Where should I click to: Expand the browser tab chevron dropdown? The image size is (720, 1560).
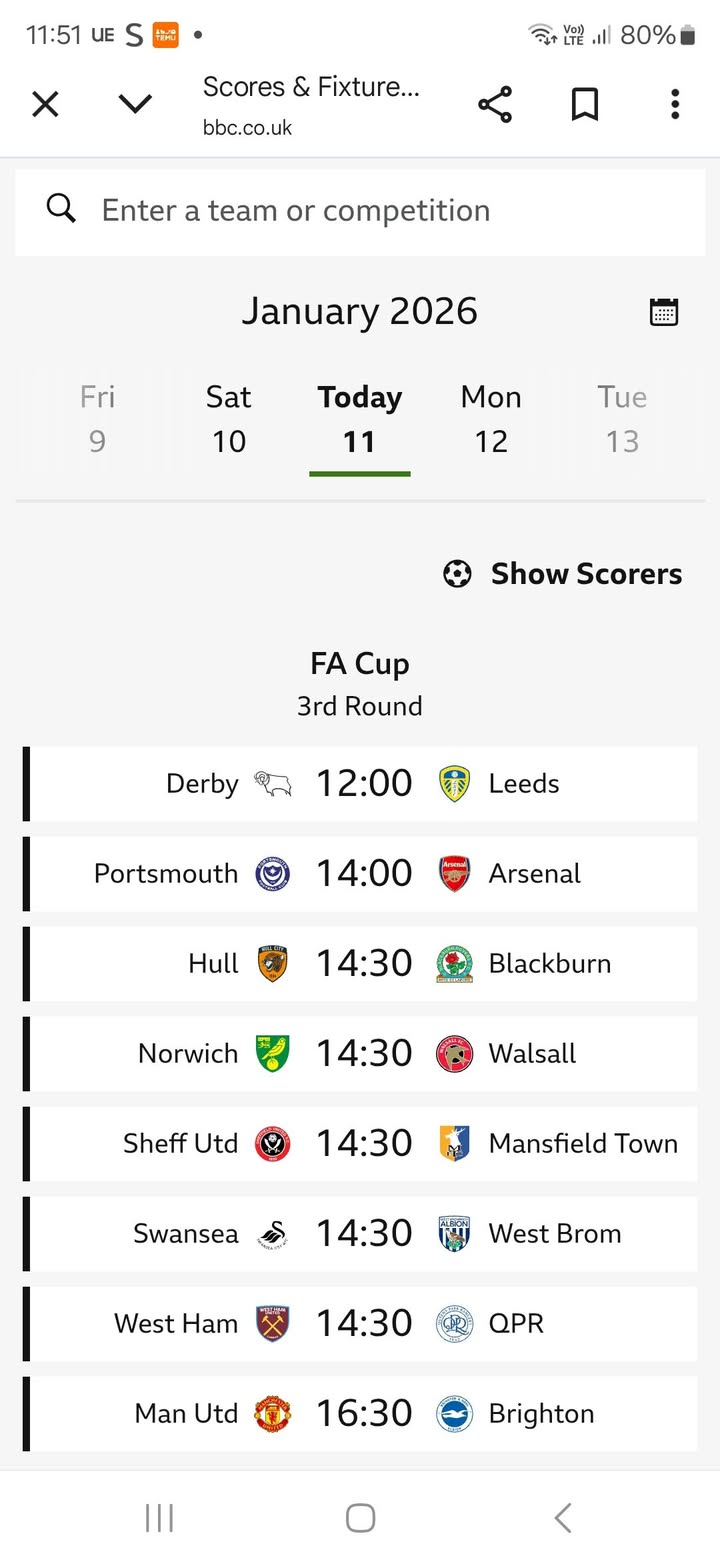135,104
